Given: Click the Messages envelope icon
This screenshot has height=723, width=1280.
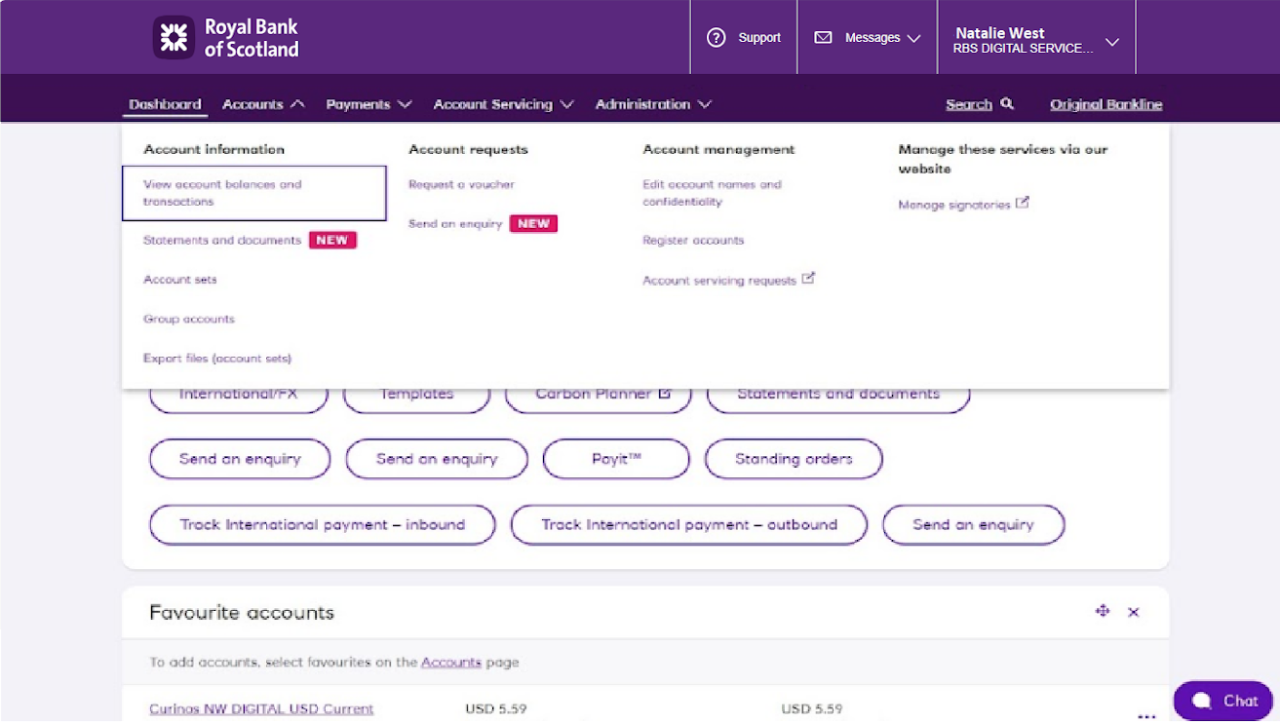Looking at the screenshot, I should point(822,37).
